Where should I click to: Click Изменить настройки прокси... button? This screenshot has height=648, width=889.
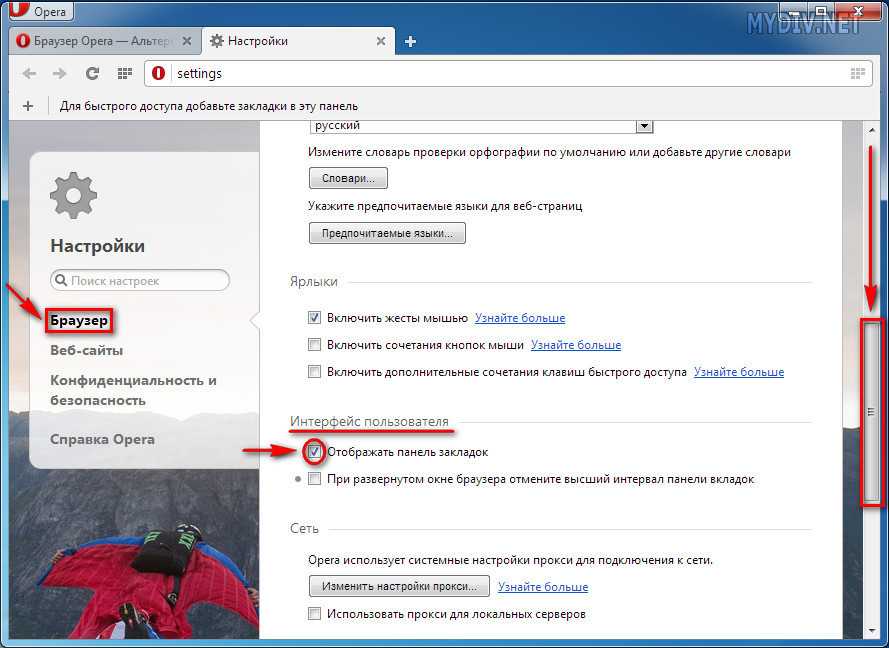(x=399, y=586)
